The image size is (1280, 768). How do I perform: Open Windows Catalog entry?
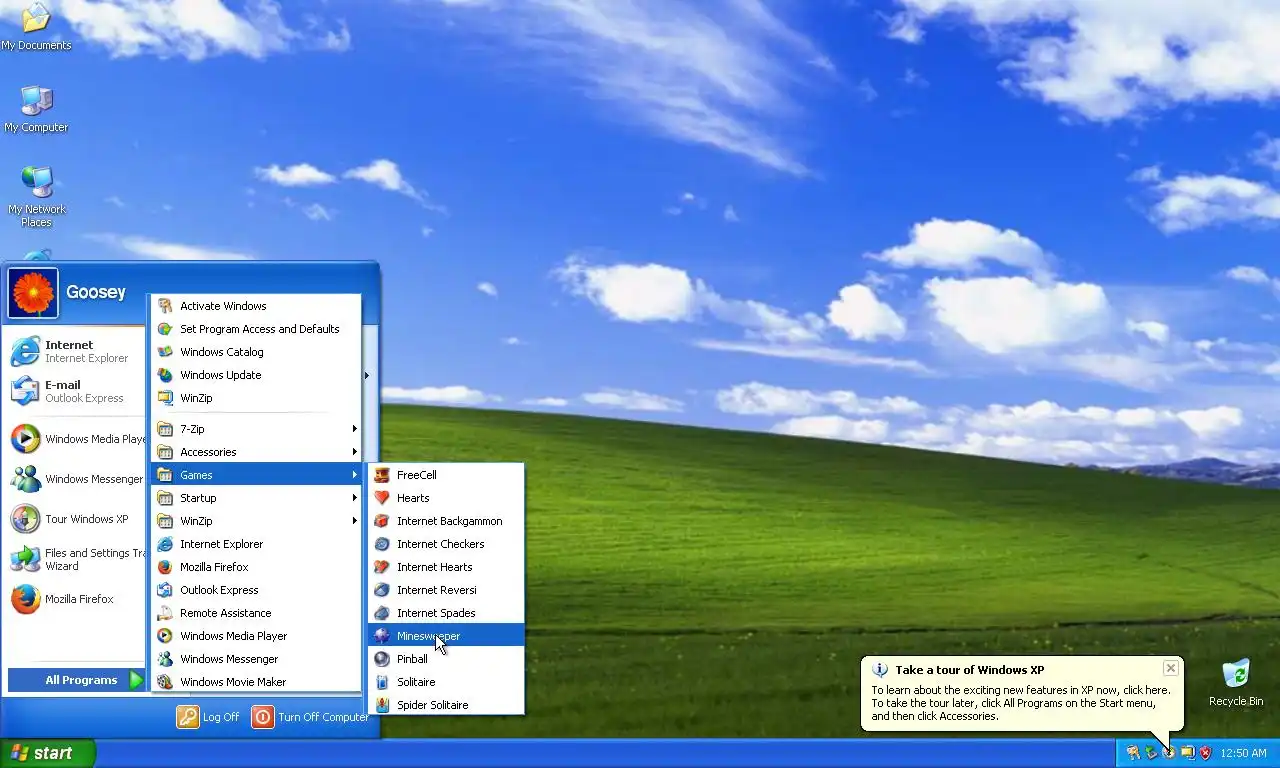[x=256, y=352]
